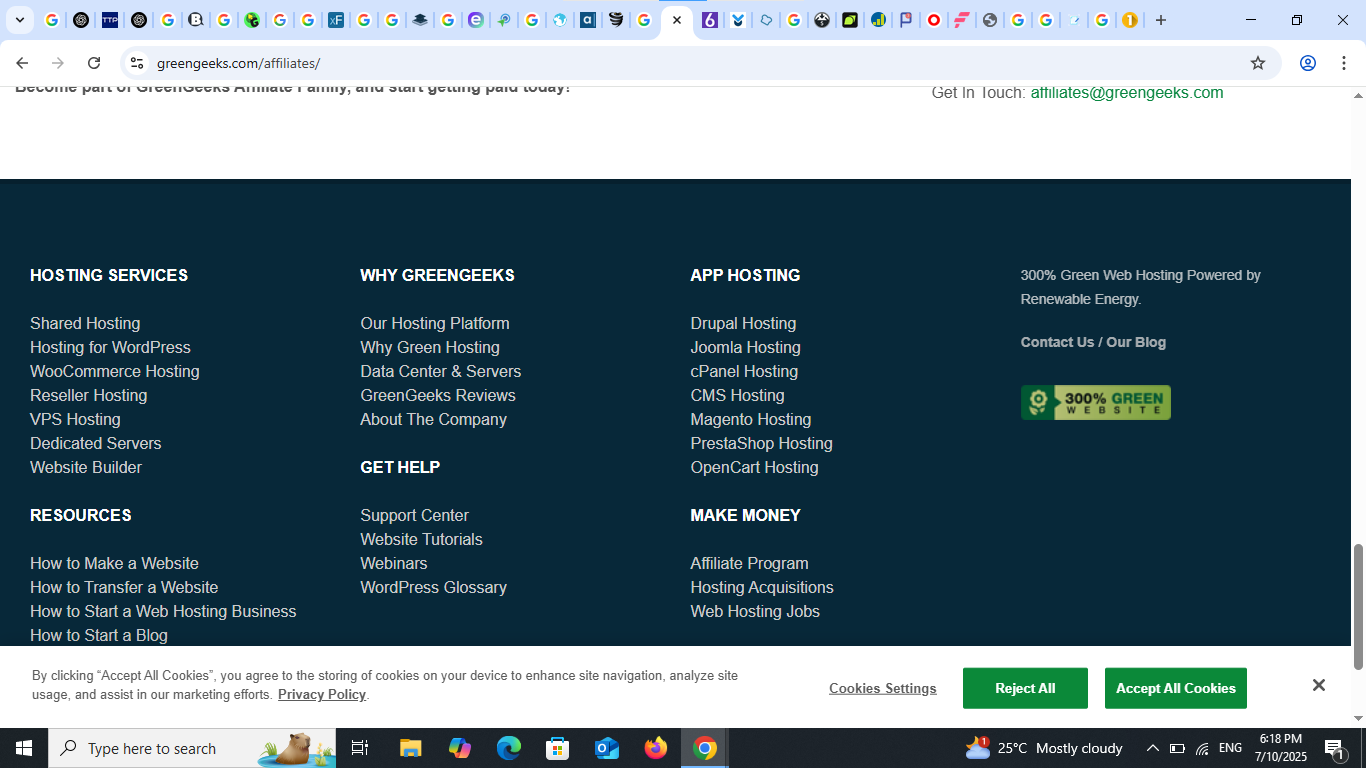Open the Our Blog footer link

pos(1136,342)
